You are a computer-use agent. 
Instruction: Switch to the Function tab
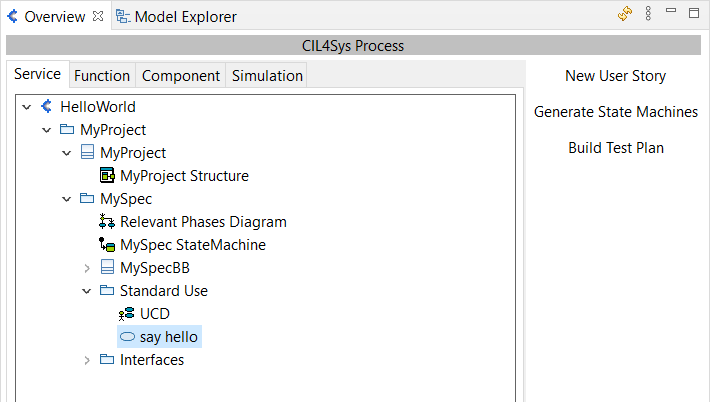(102, 76)
